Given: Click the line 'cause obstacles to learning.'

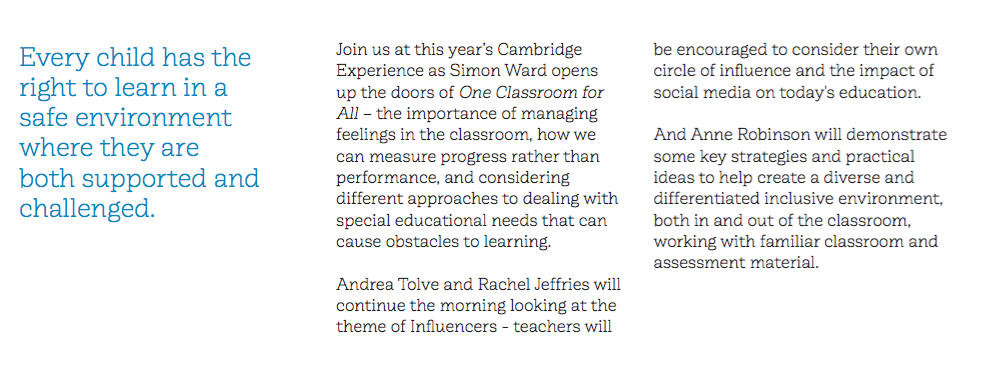Looking at the screenshot, I should coord(444,242).
